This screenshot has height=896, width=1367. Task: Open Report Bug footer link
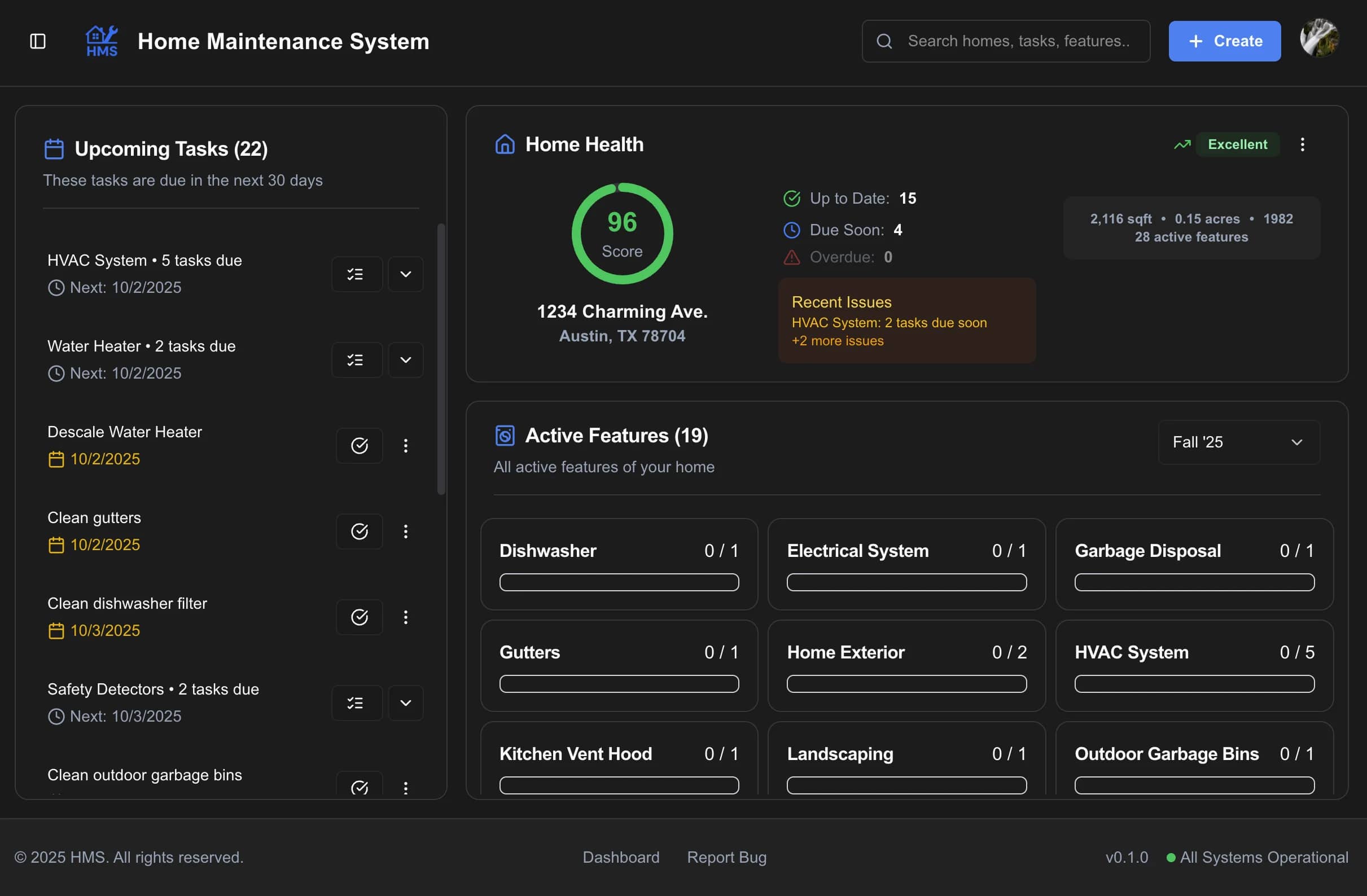pyautogui.click(x=726, y=858)
